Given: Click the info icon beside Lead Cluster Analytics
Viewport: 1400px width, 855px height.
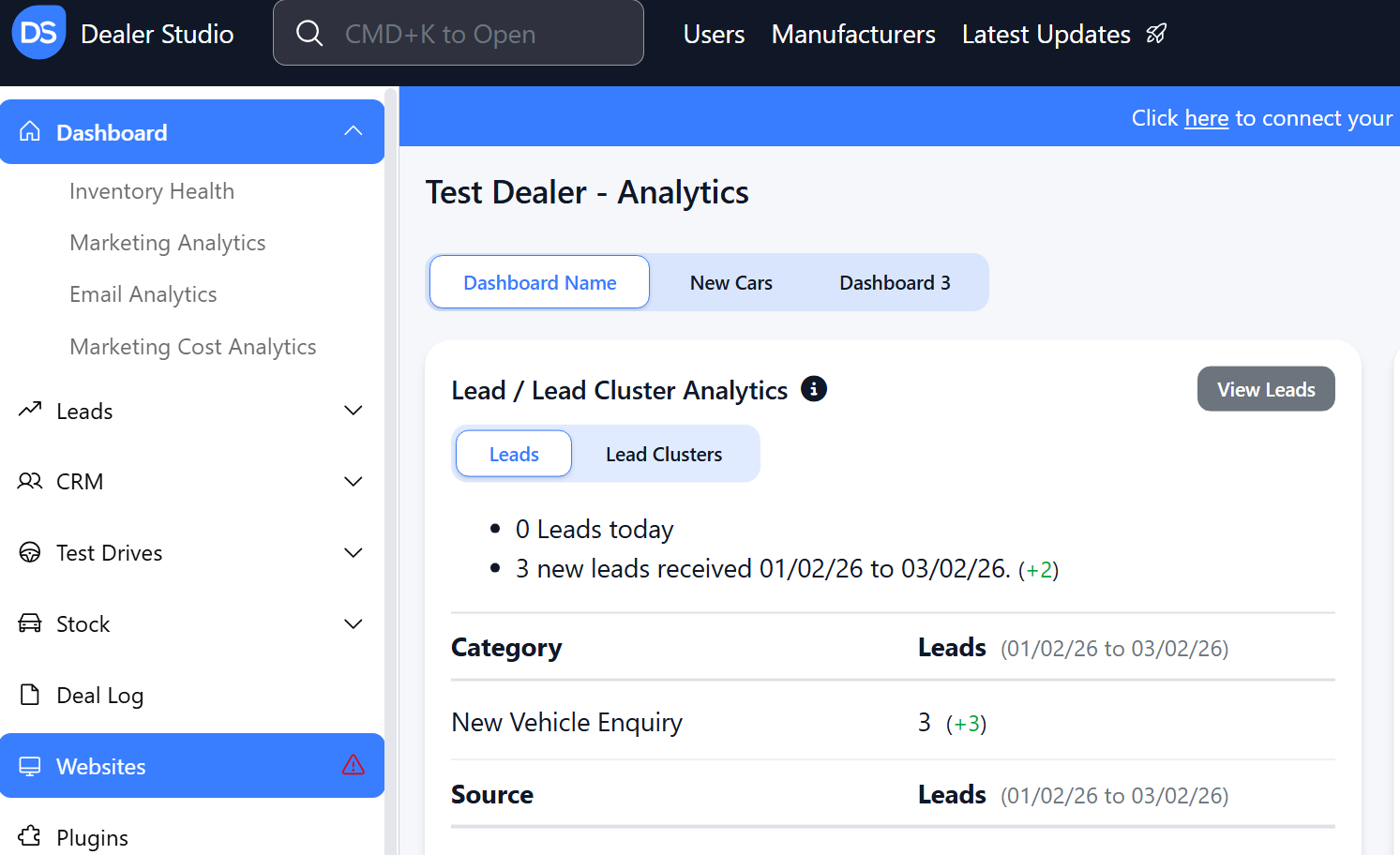Looking at the screenshot, I should tap(814, 389).
